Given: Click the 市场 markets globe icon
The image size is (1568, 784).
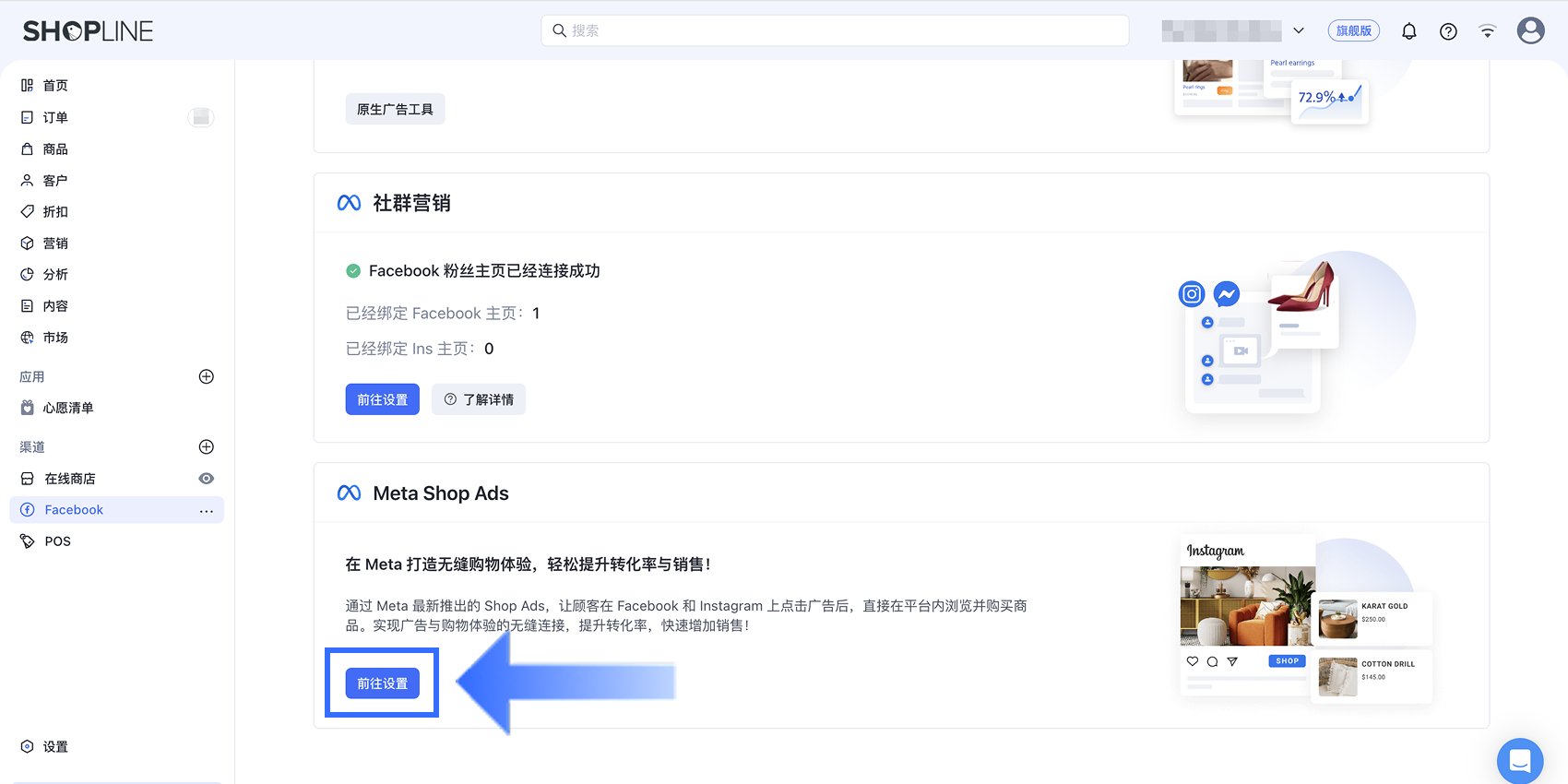Looking at the screenshot, I should coord(28,337).
